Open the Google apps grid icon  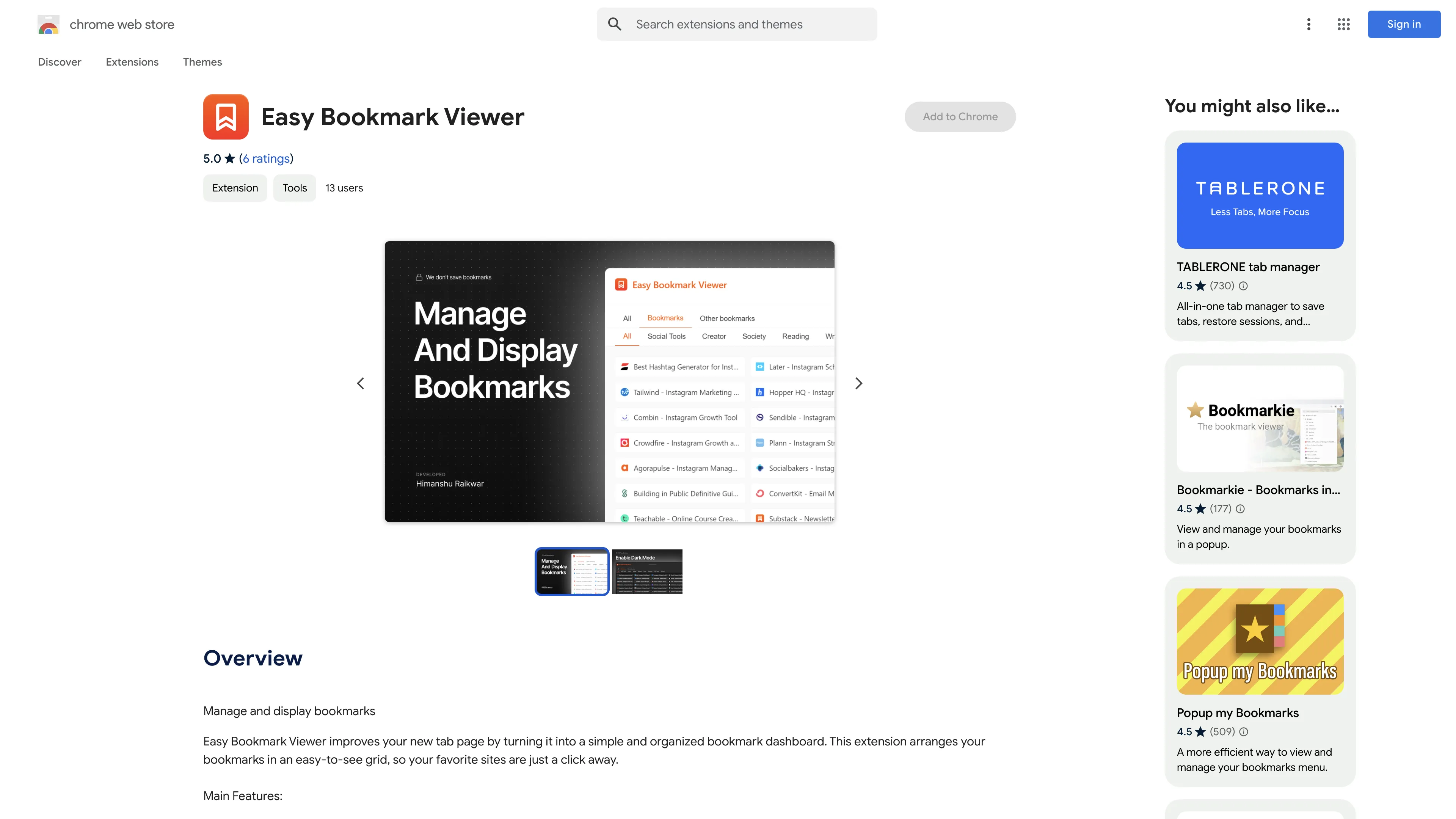tap(1343, 24)
